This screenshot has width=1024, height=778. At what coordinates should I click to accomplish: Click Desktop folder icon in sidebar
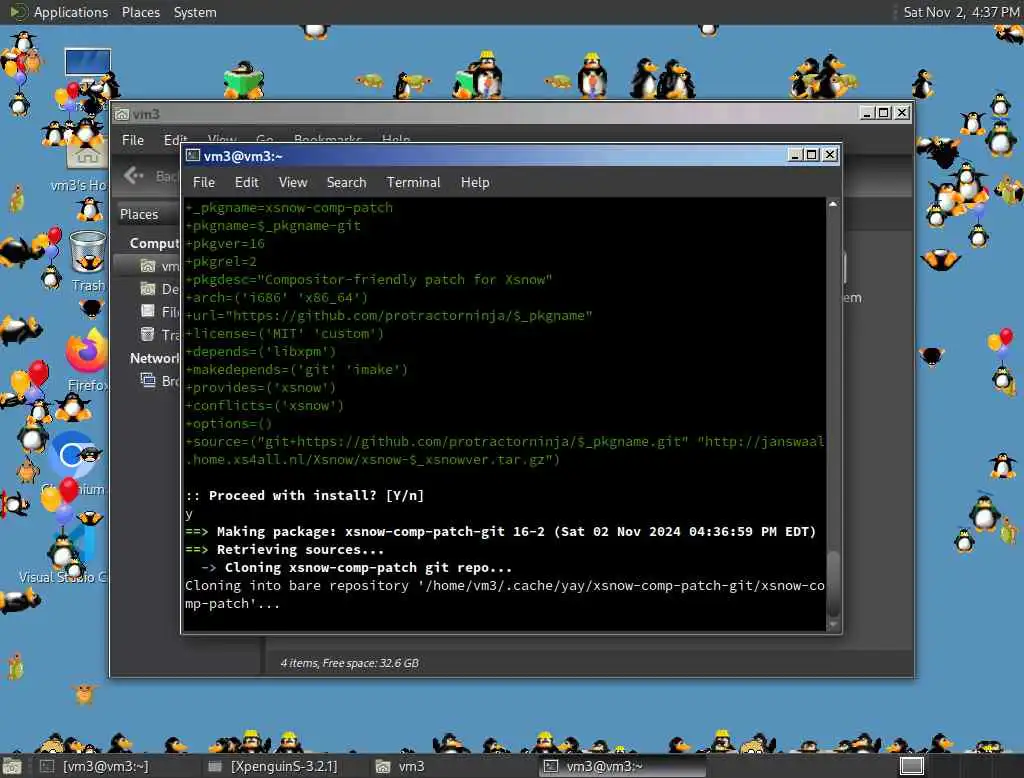coord(148,289)
